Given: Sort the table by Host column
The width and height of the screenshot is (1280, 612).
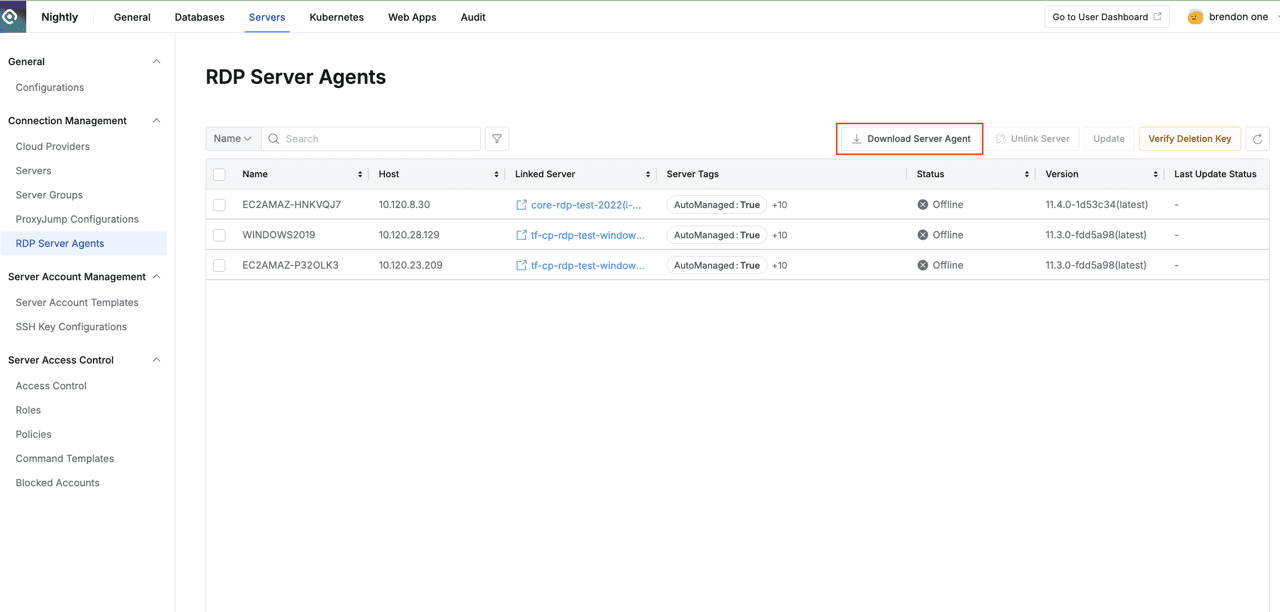Looking at the screenshot, I should (x=498, y=173).
